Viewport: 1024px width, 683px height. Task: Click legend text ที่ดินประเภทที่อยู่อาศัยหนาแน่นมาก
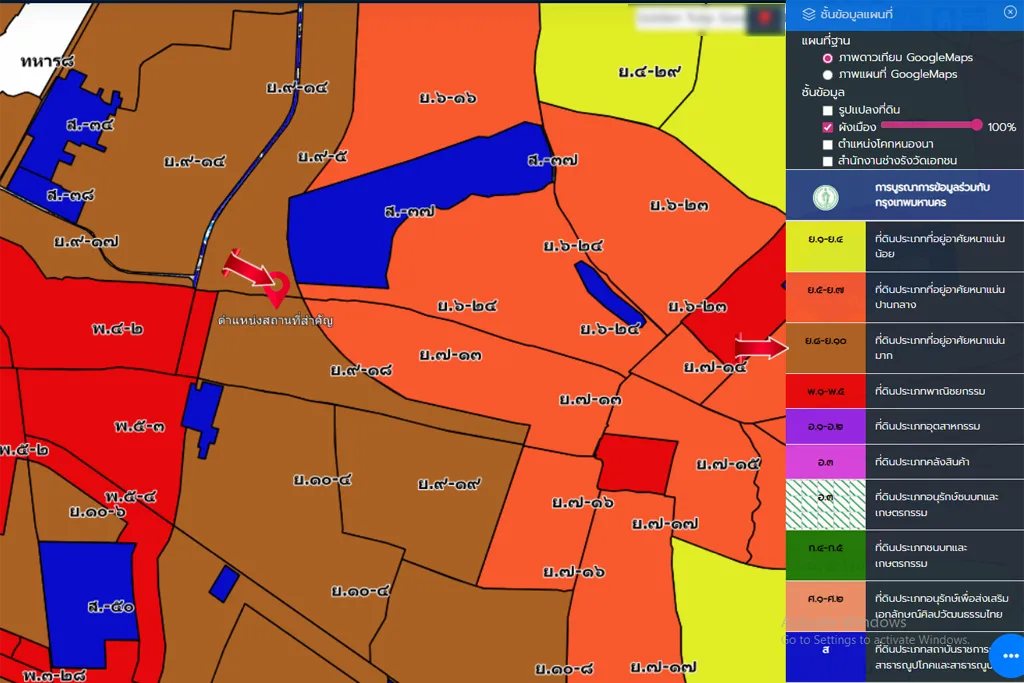pyautogui.click(x=940, y=348)
